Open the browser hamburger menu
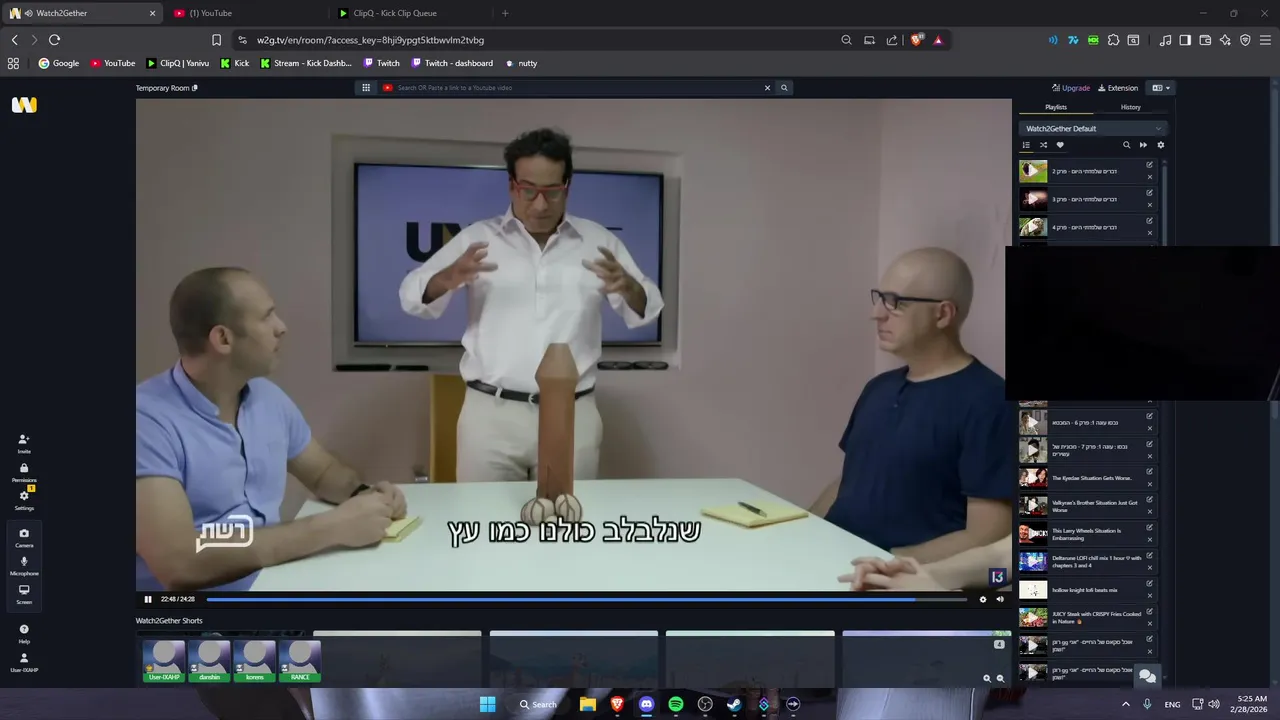The image size is (1280, 720). pos(1265,40)
